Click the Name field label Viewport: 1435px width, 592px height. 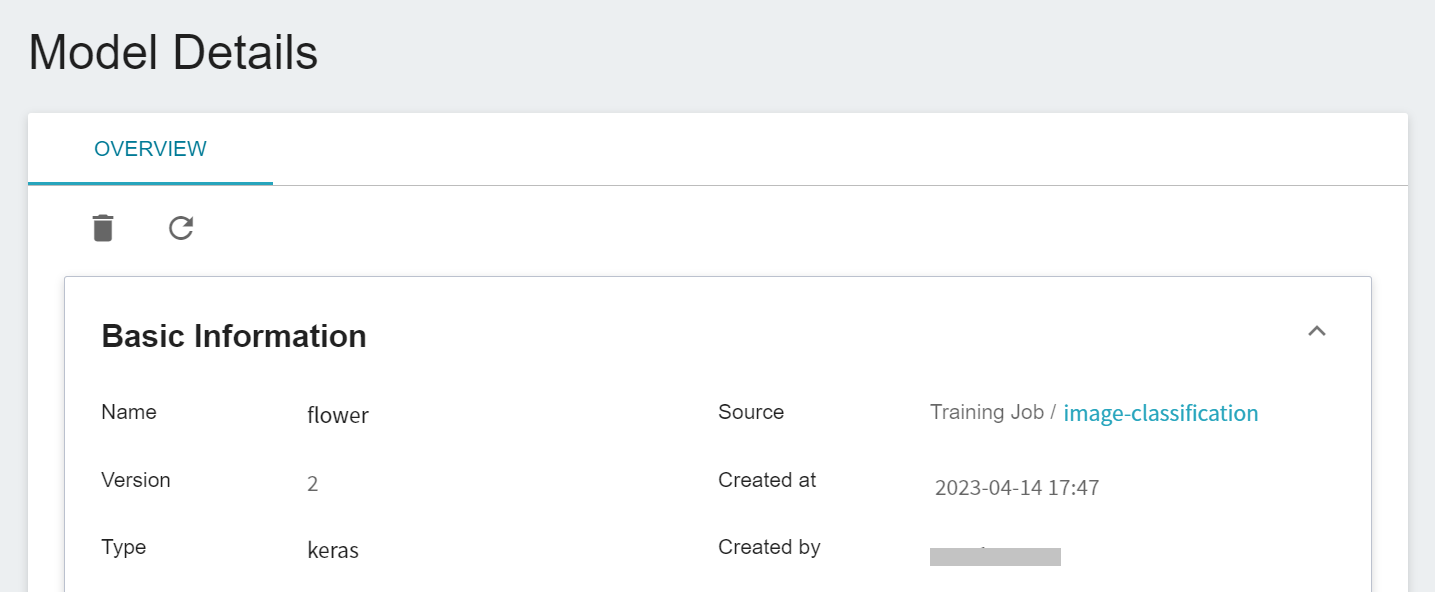point(129,412)
